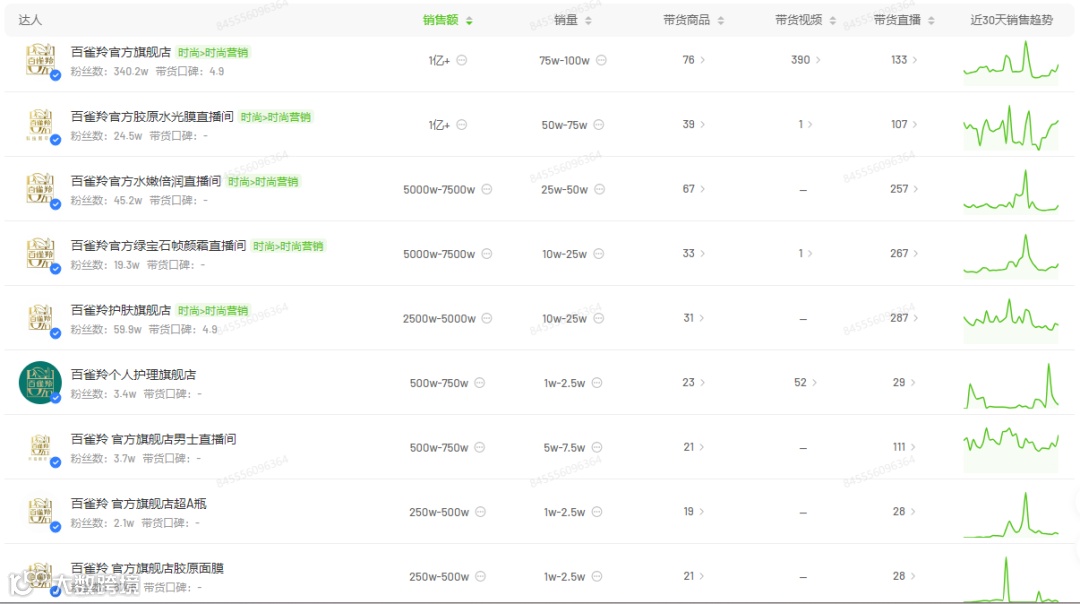Click info icon for 水嫩倍润直播间 5000w-7500w sales
The image size is (1080, 604).
(x=487, y=189)
